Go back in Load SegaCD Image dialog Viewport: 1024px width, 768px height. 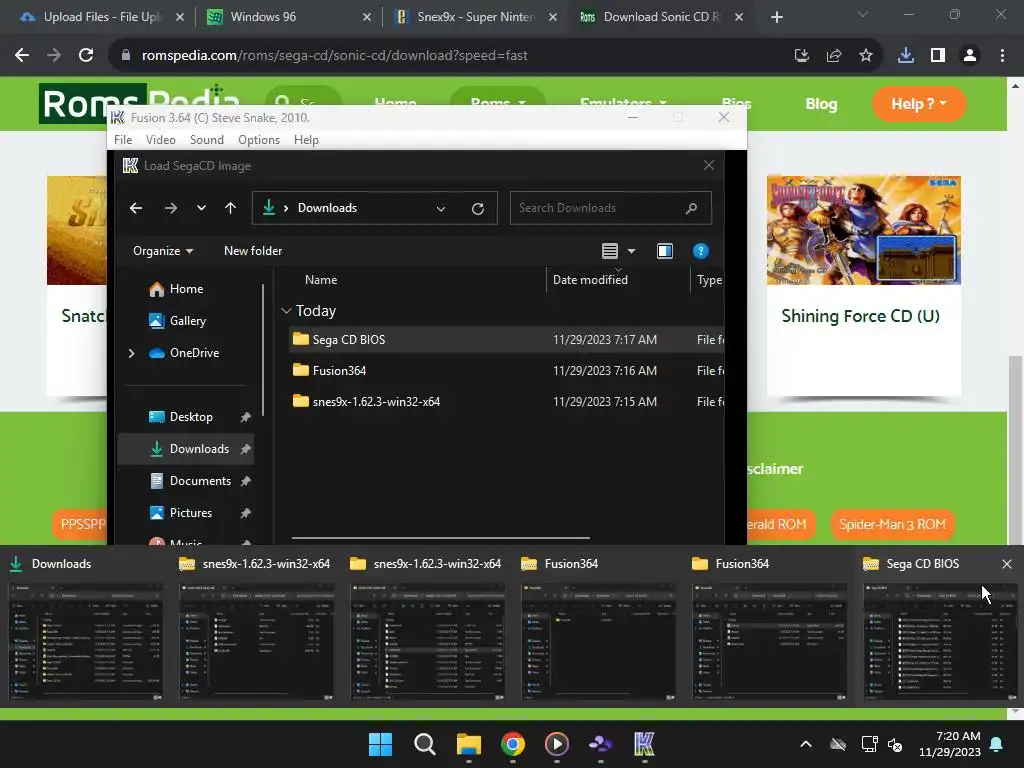click(x=136, y=208)
